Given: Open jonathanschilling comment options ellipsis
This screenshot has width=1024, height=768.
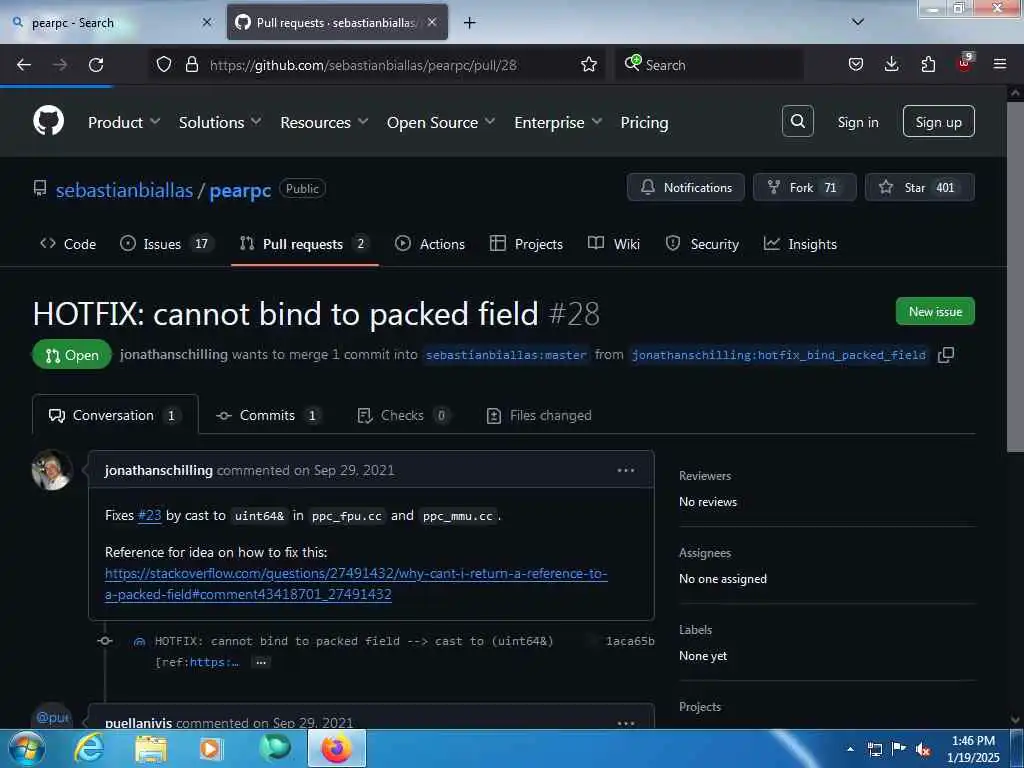Looking at the screenshot, I should click(x=626, y=470).
